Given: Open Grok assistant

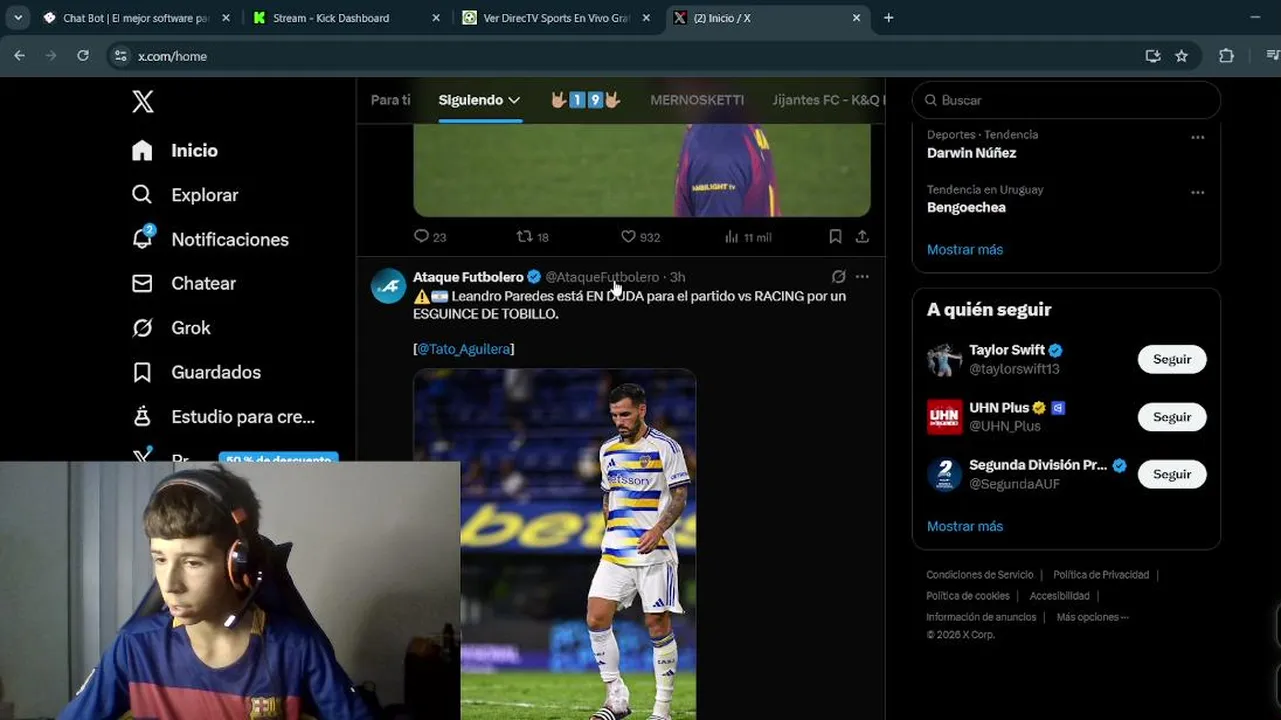Looking at the screenshot, I should pos(171,328).
